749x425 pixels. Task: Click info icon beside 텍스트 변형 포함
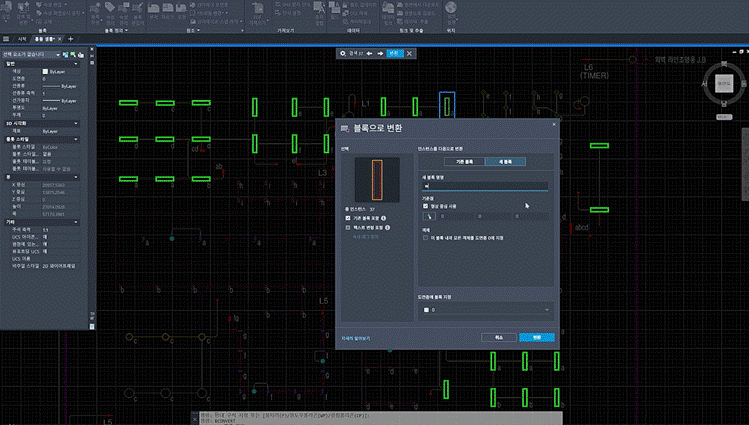(387, 227)
